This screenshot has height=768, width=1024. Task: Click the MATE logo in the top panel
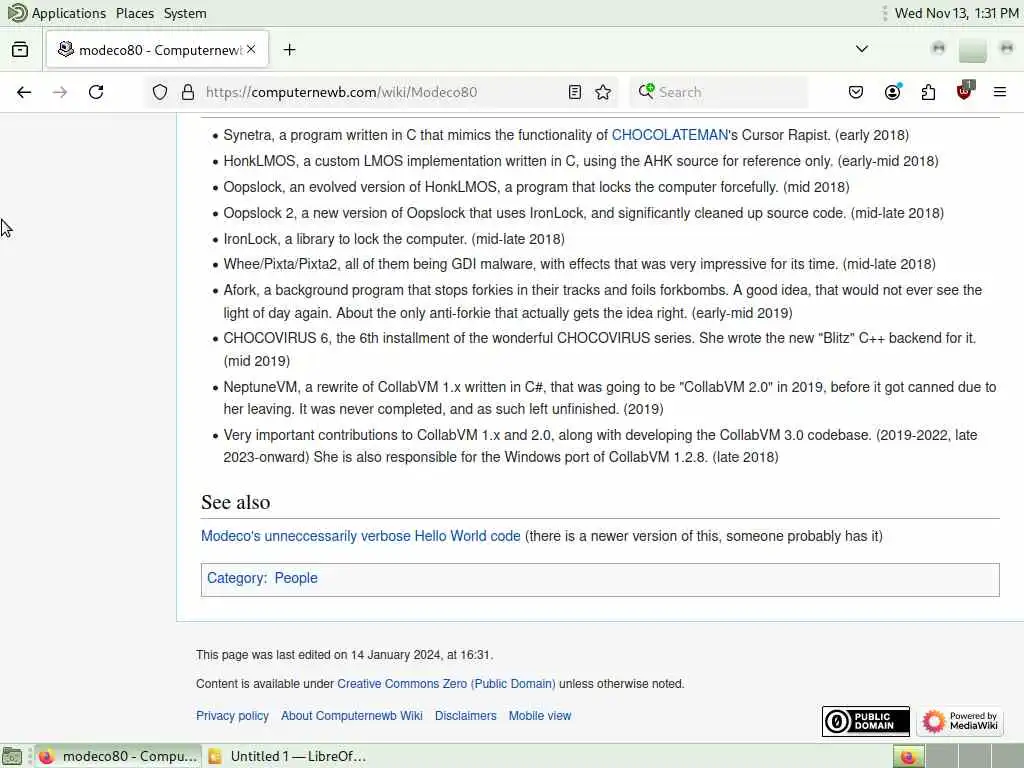16,12
